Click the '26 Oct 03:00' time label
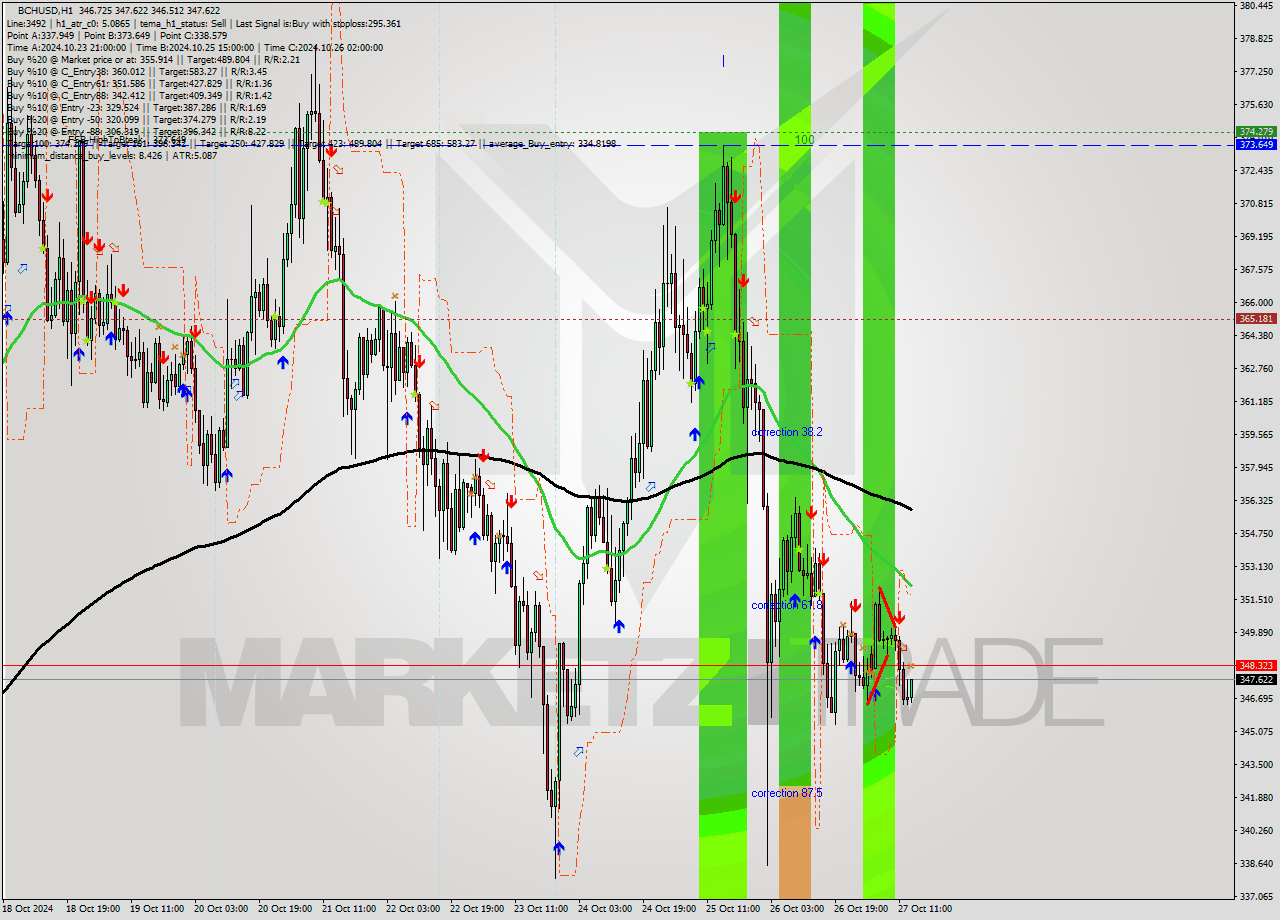 point(798,909)
